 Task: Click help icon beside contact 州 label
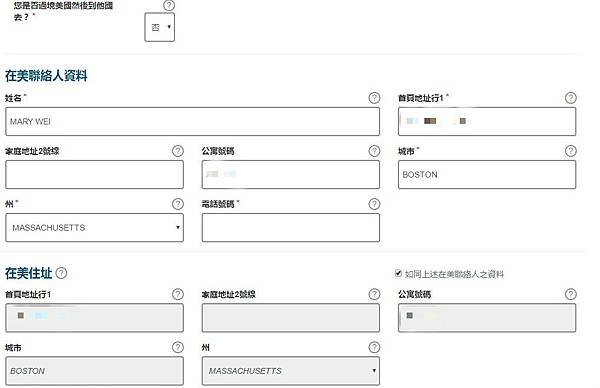click(x=178, y=204)
